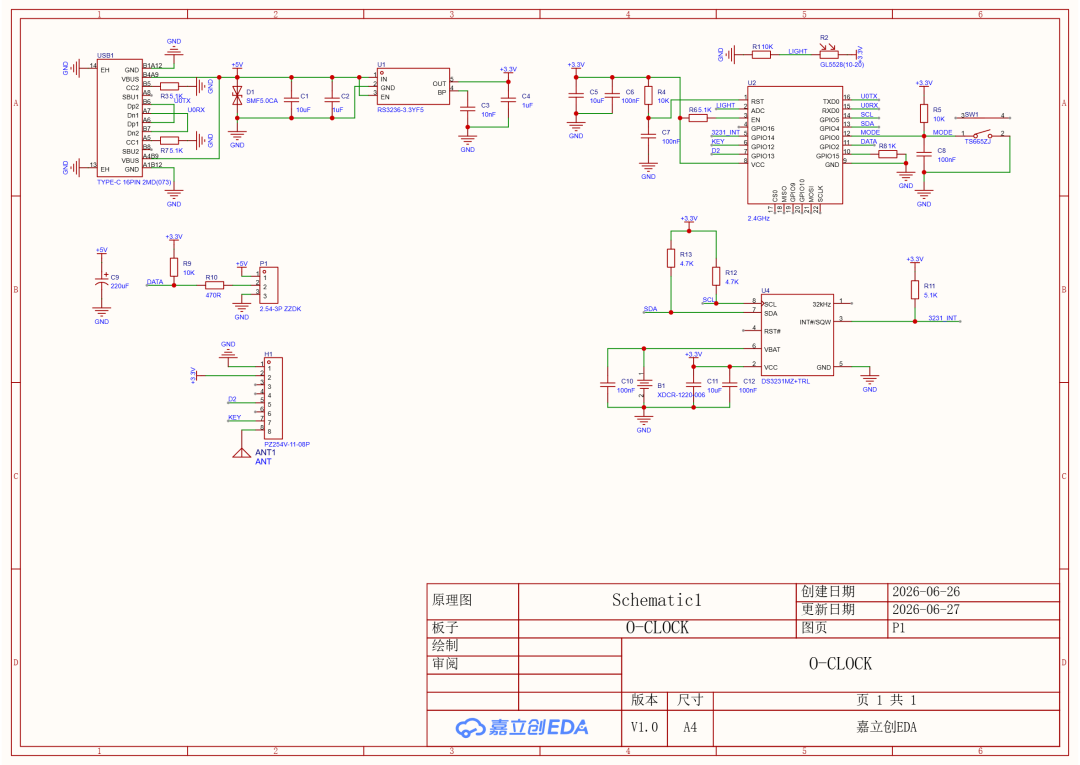Click the 嘉立创EDA cloud logo in title block
The image size is (1080, 765).
[x=521, y=727]
